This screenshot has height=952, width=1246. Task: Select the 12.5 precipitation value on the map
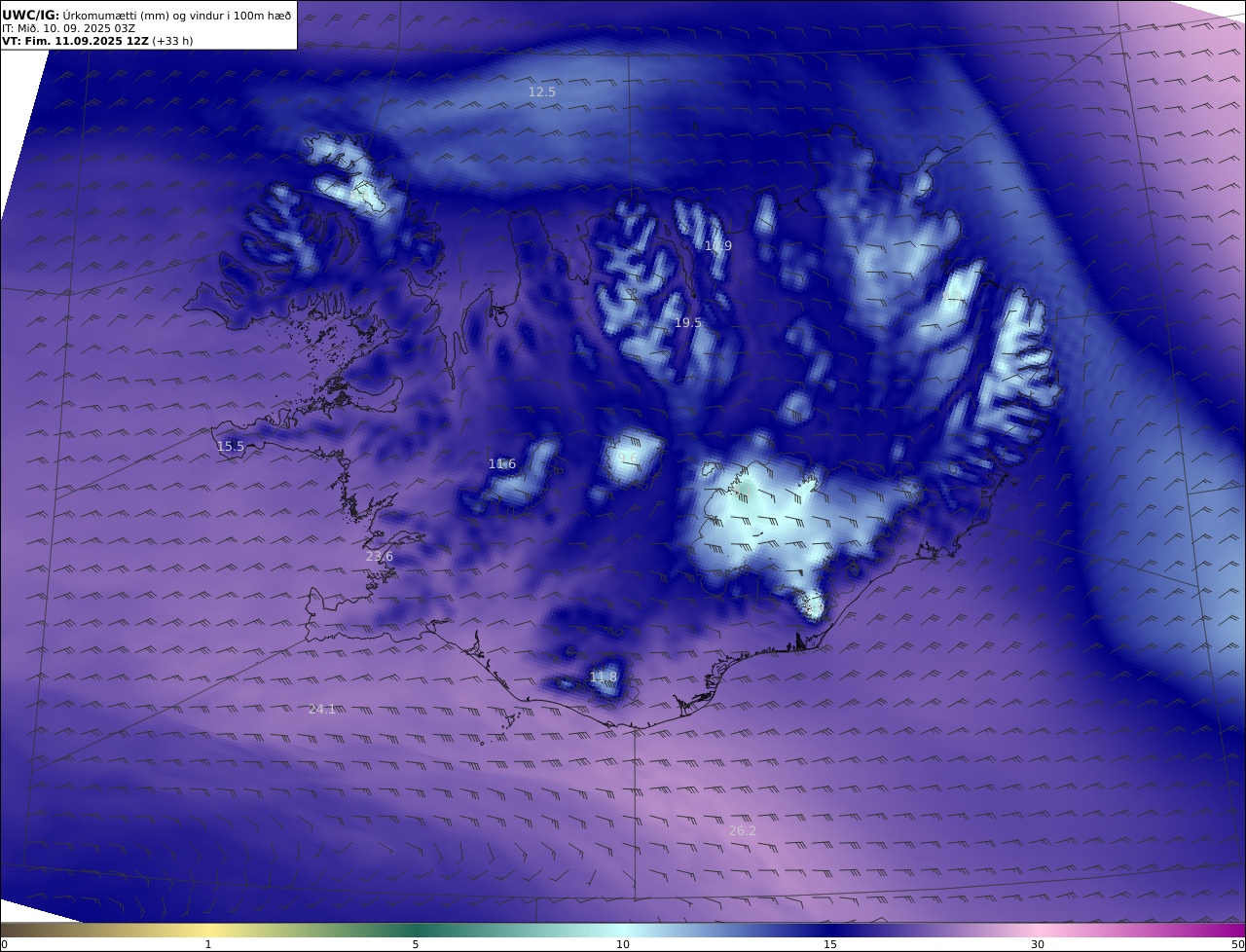[x=542, y=92]
